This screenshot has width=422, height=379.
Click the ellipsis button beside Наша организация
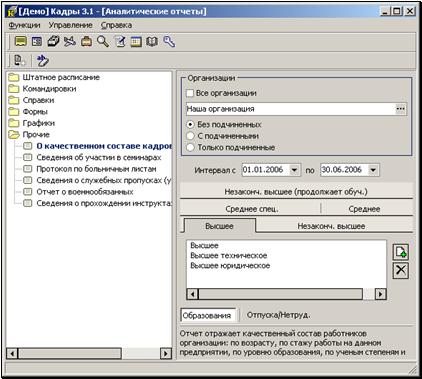(400, 109)
